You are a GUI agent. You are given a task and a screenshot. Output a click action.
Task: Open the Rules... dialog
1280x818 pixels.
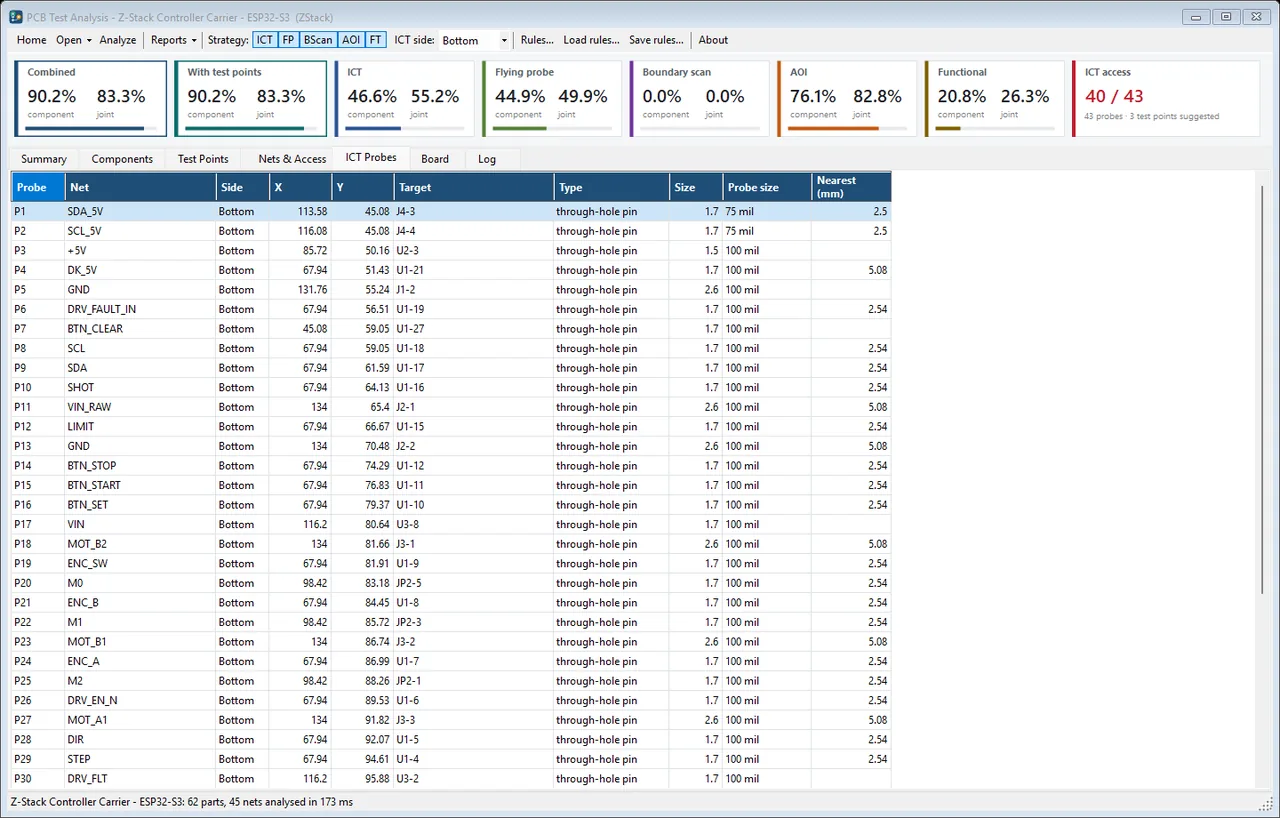tap(537, 40)
